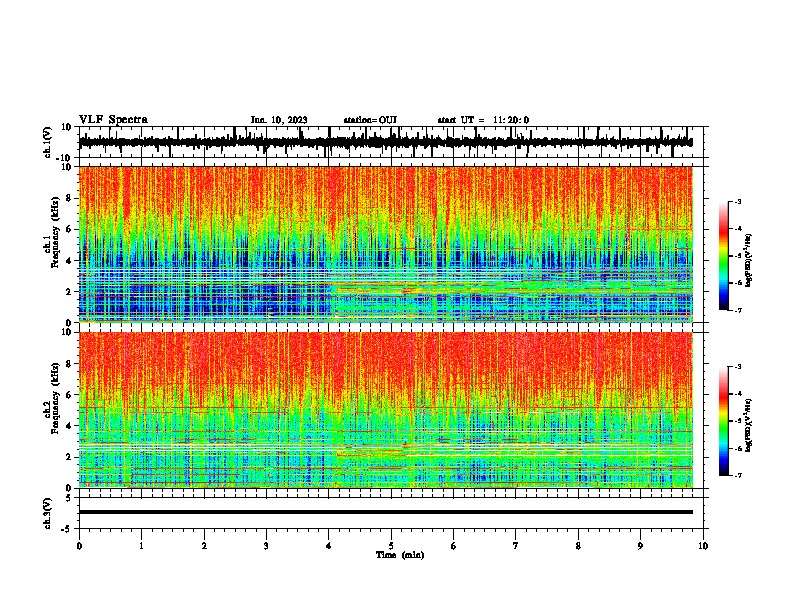This screenshot has height=612, width=792.
Task: Click the ch.1 spectrogram color scale bar
Action: click(723, 256)
